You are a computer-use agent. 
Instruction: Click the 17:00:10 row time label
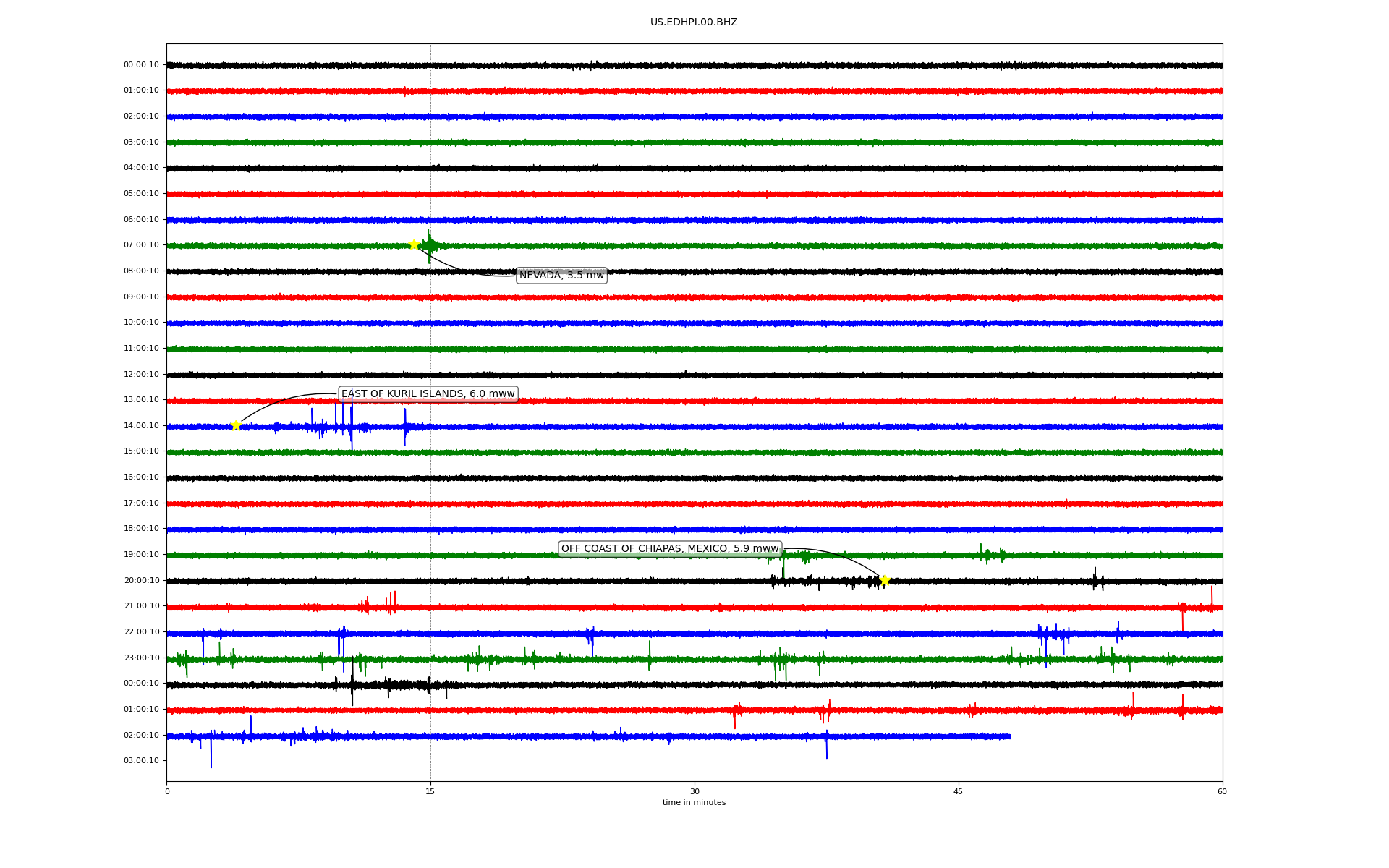[141, 503]
